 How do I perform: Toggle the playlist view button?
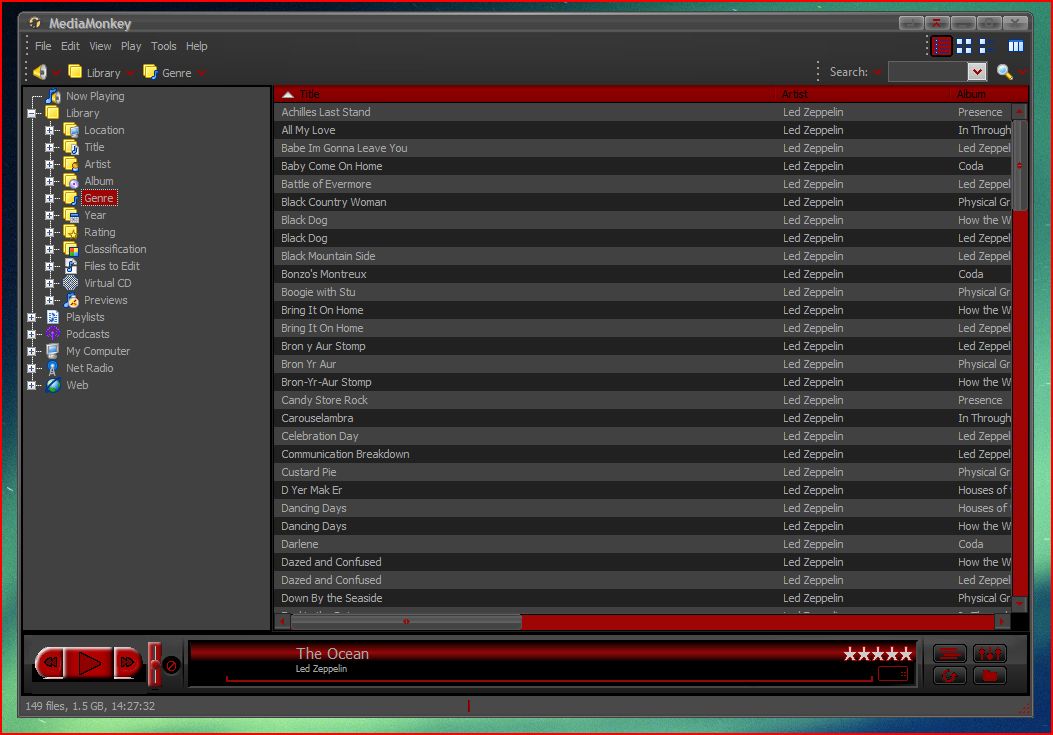[949, 652]
